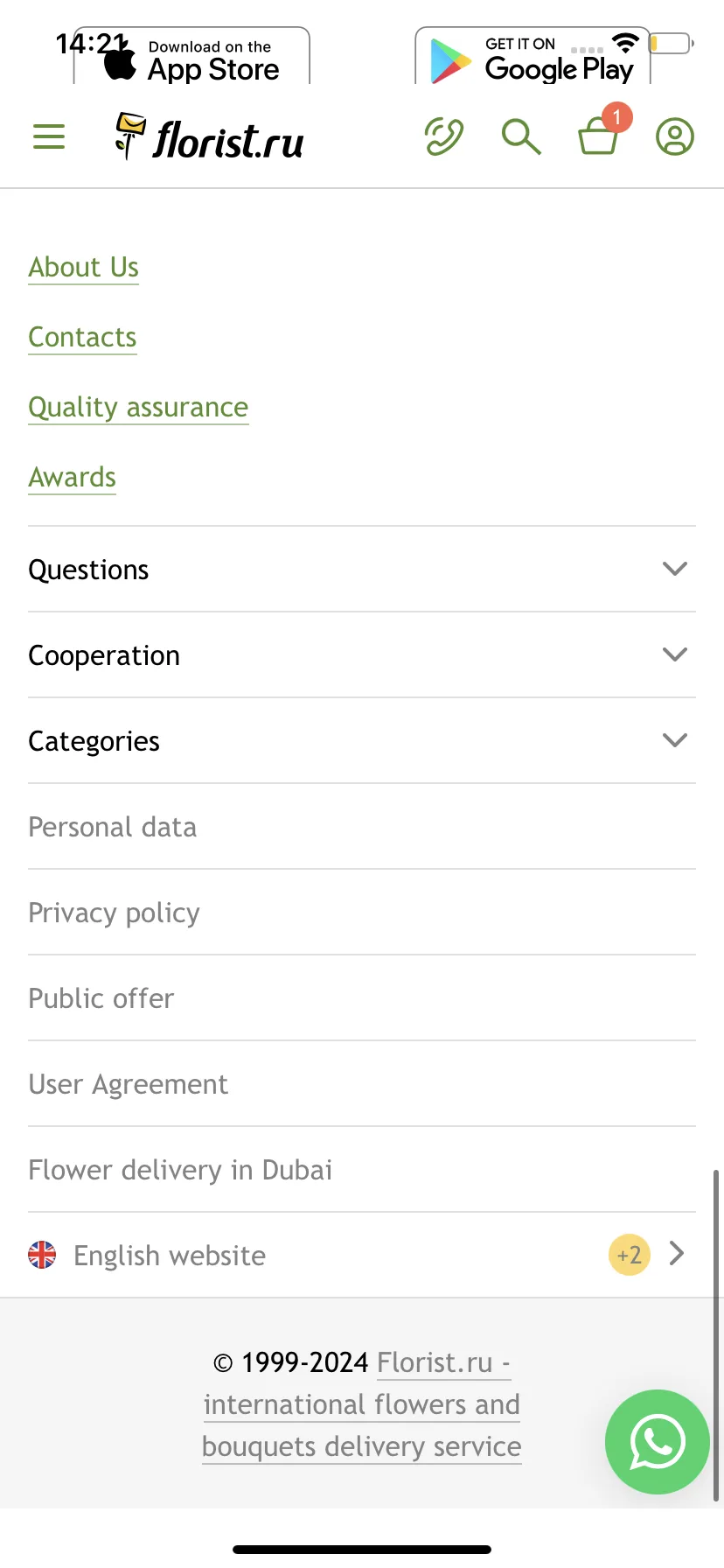Expand the Questions section
This screenshot has width=724, height=1568.
(362, 569)
